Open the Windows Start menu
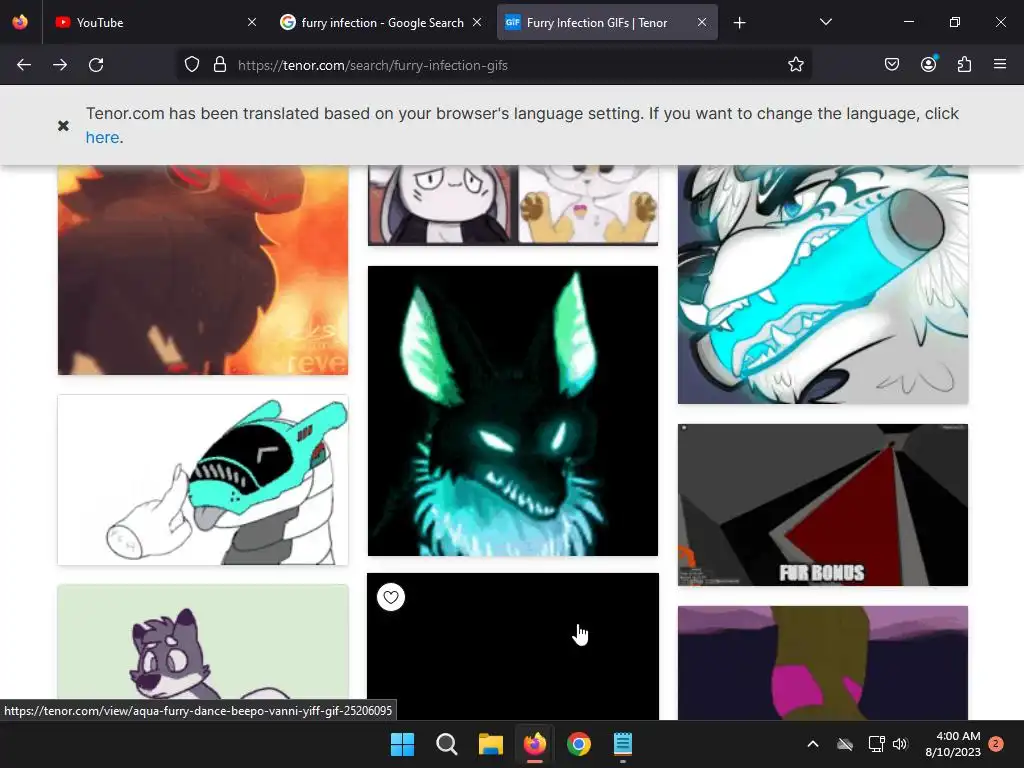 pyautogui.click(x=402, y=744)
